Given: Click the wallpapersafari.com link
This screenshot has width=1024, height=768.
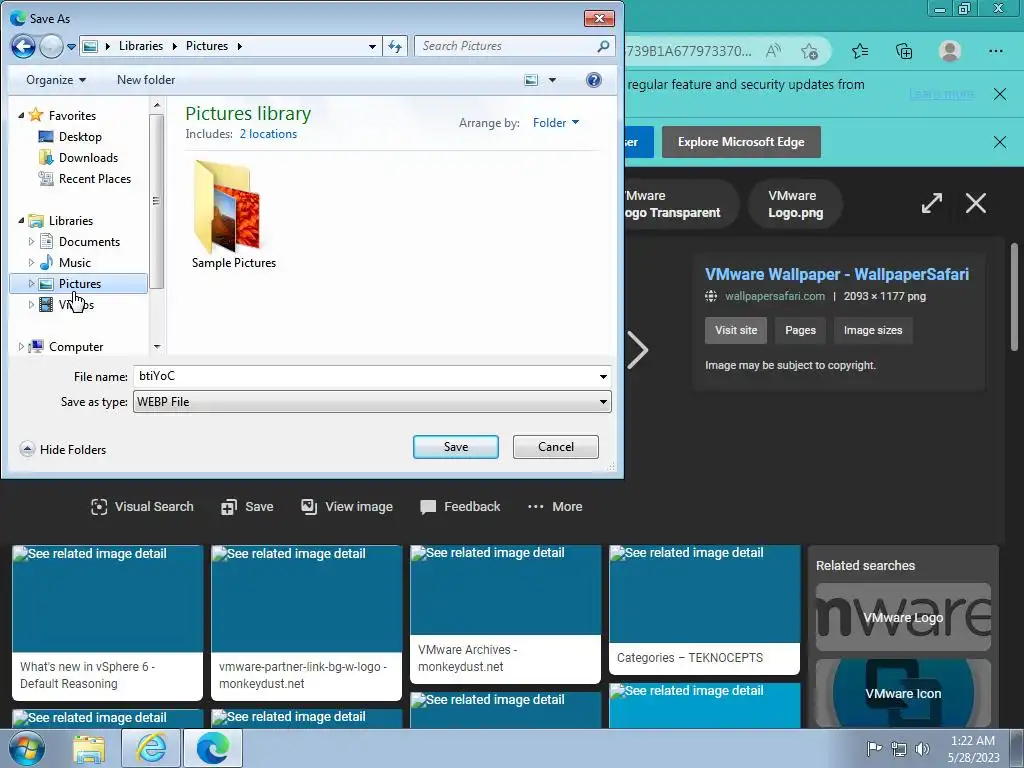Looking at the screenshot, I should [x=775, y=296].
